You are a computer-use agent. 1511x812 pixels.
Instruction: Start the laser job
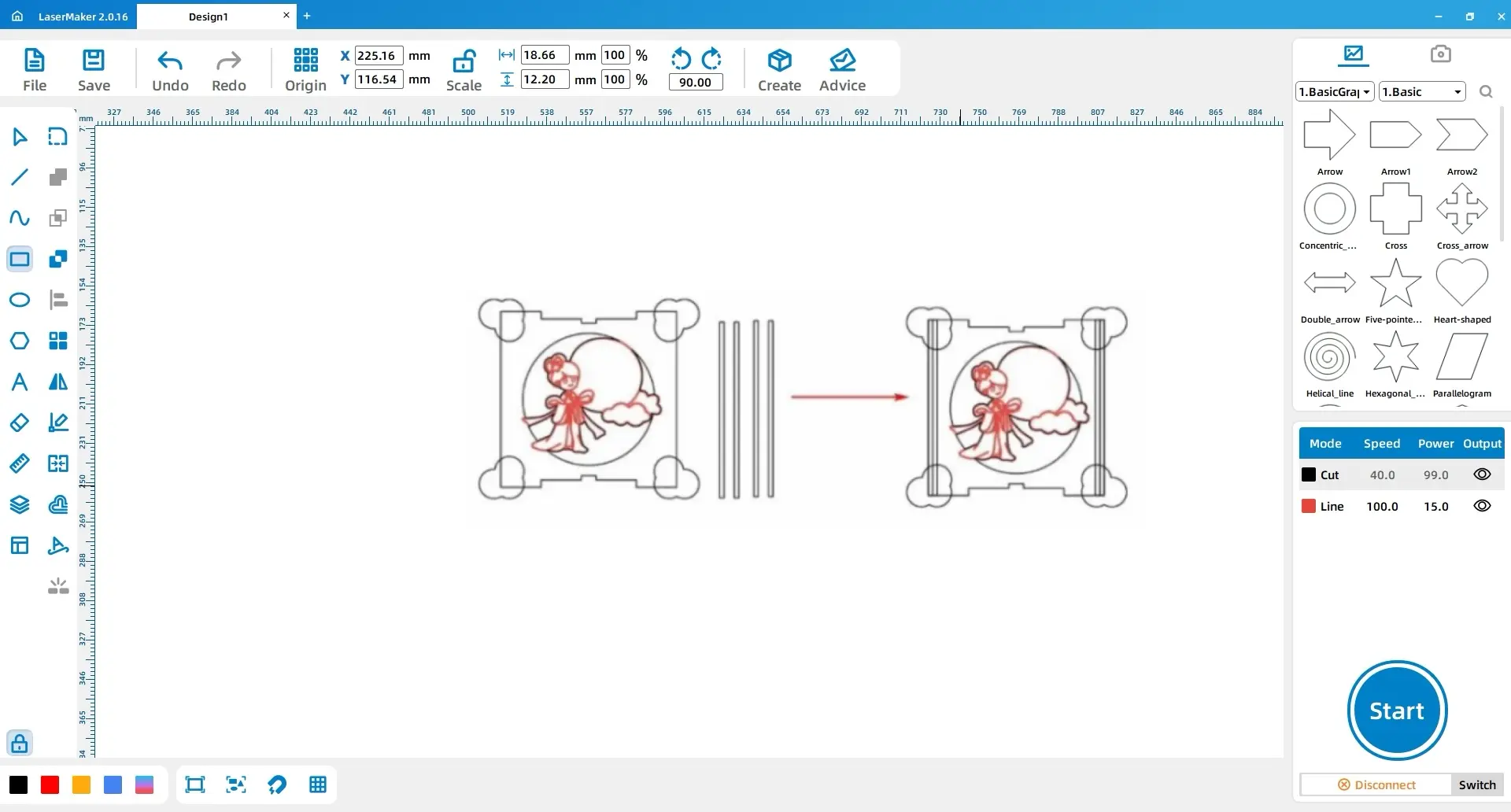pos(1397,710)
